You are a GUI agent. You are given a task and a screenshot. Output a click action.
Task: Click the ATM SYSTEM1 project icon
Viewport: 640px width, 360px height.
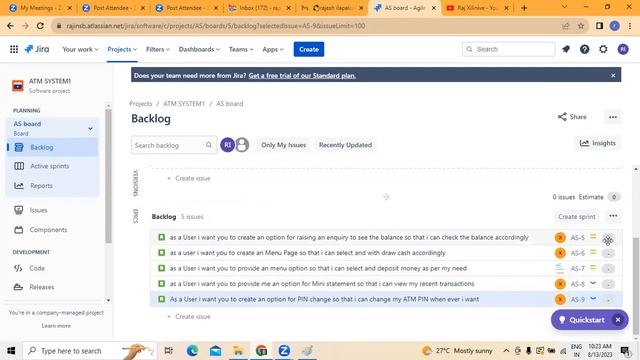click(18, 86)
